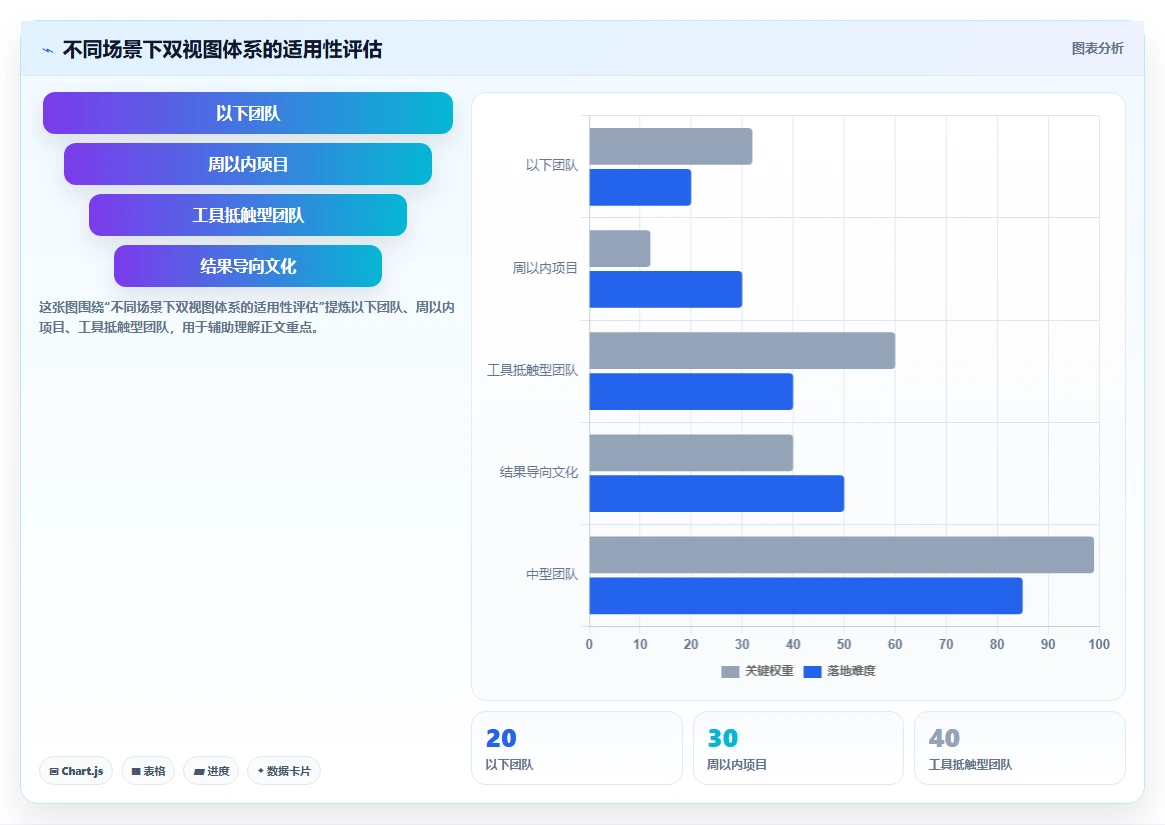The image size is (1165, 825).
Task: Click the 以下团队 y-axis label
Action: (551, 165)
